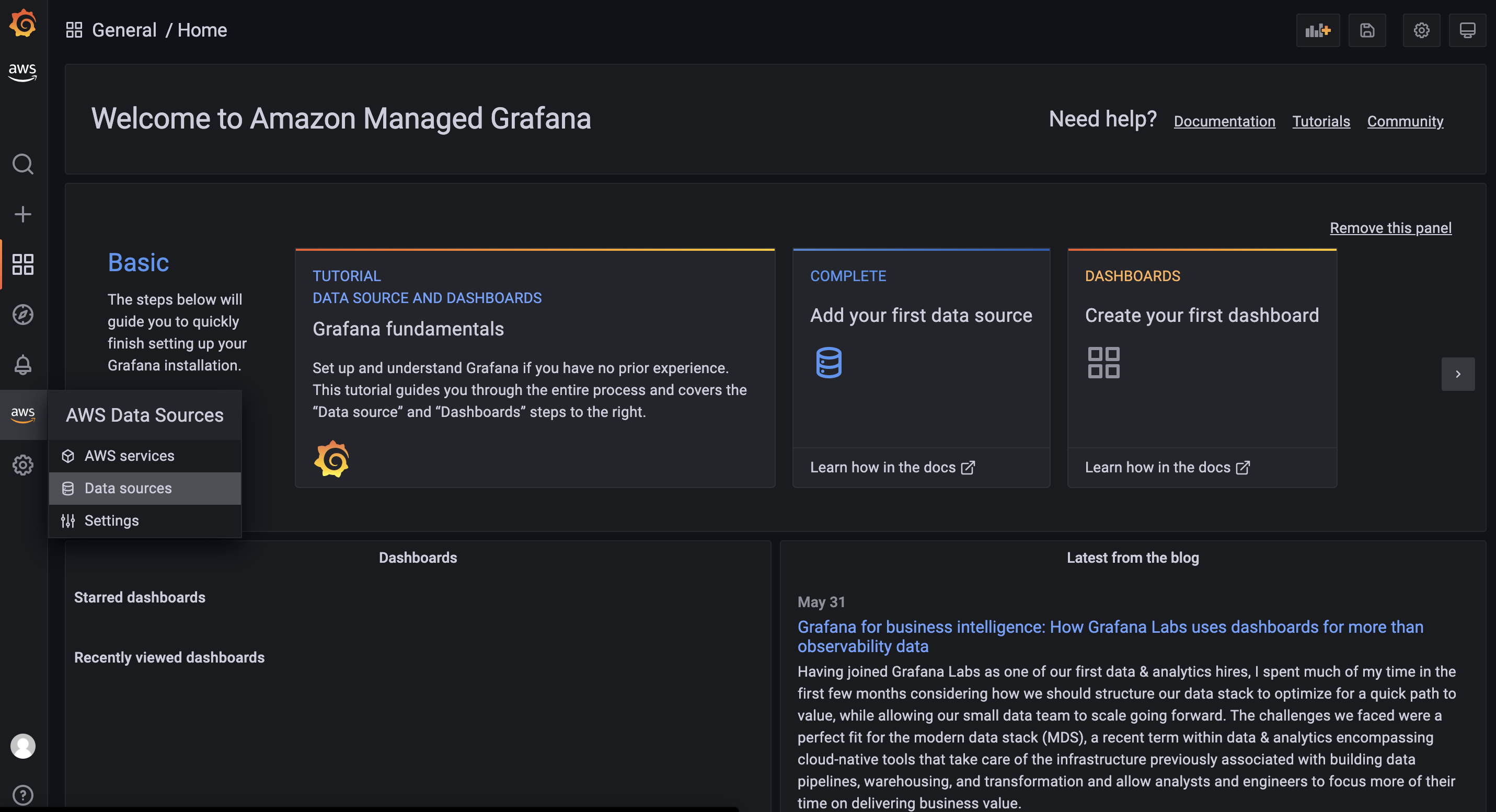
Task: Click the Add panel toolbar icon
Action: 1317,30
